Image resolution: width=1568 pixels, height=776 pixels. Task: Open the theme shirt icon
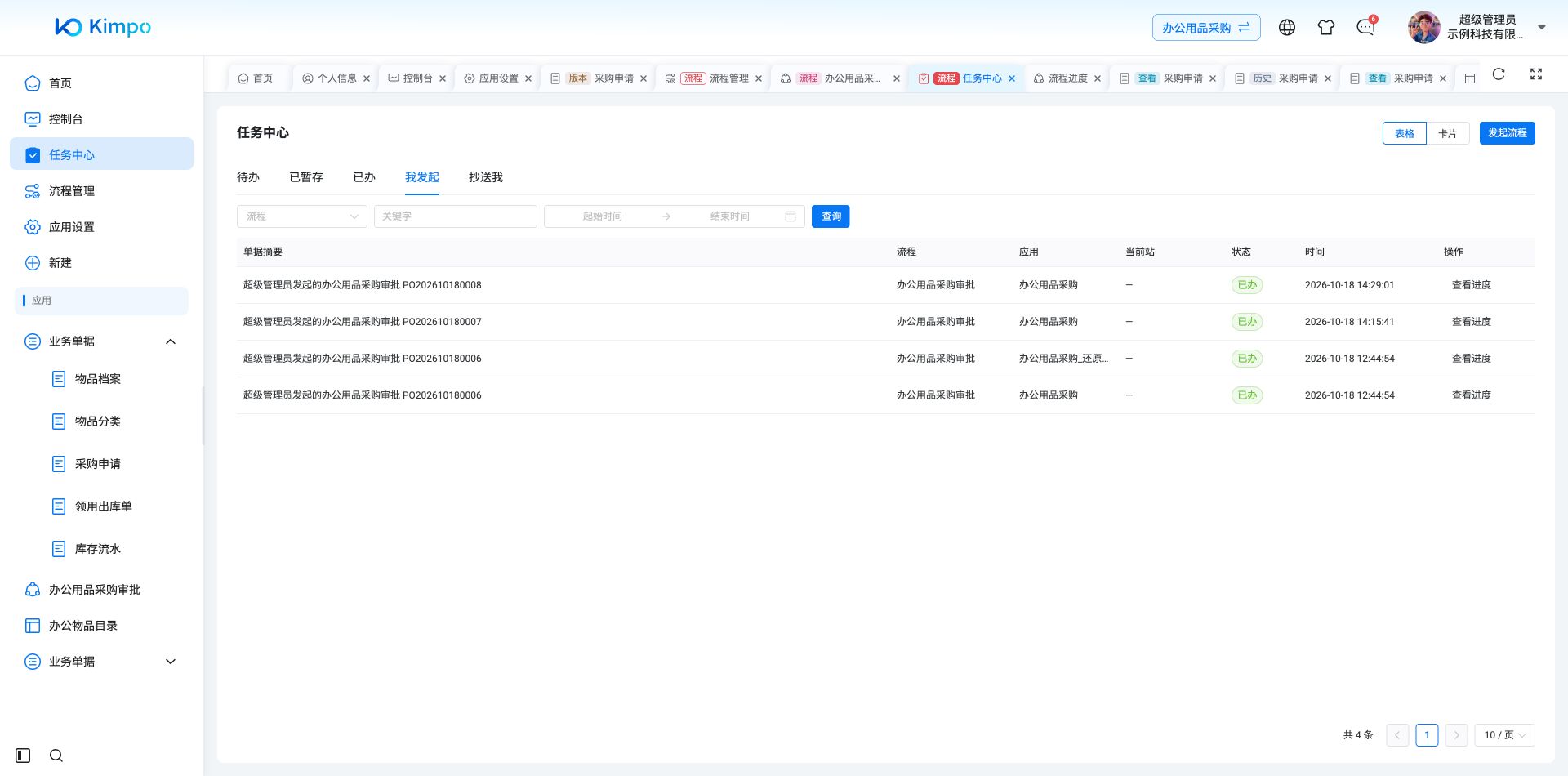pyautogui.click(x=1326, y=27)
